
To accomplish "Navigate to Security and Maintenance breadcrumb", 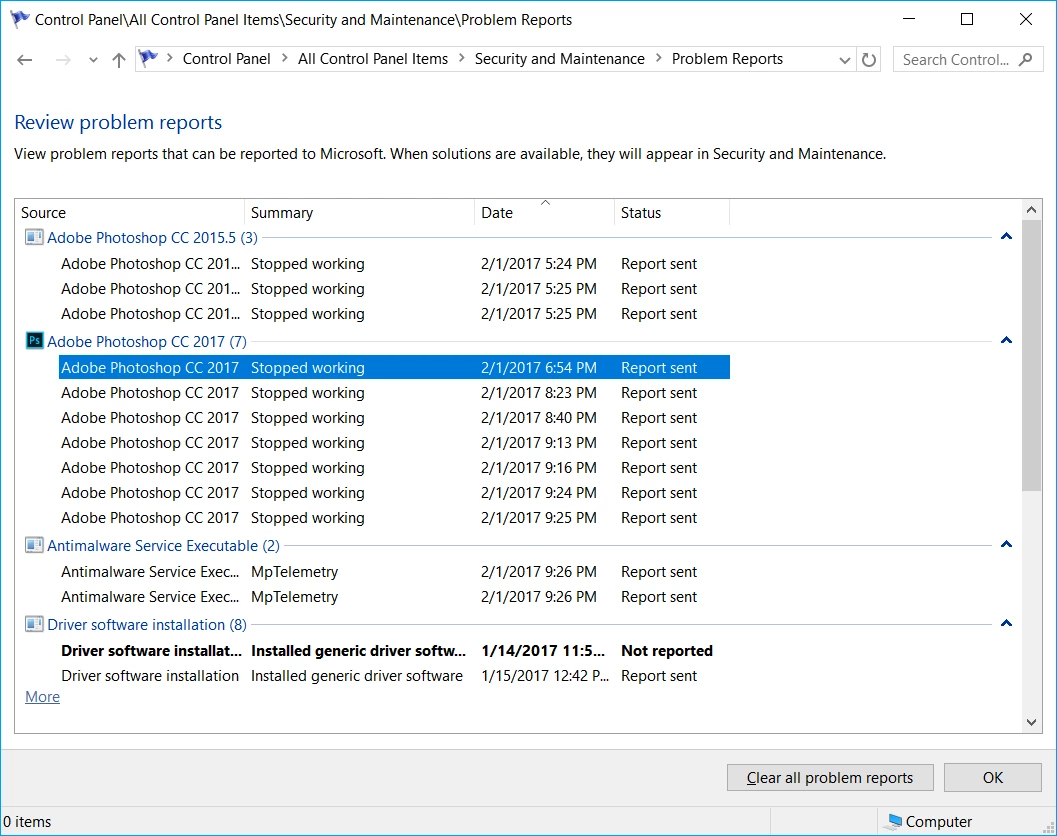I will tap(560, 59).
